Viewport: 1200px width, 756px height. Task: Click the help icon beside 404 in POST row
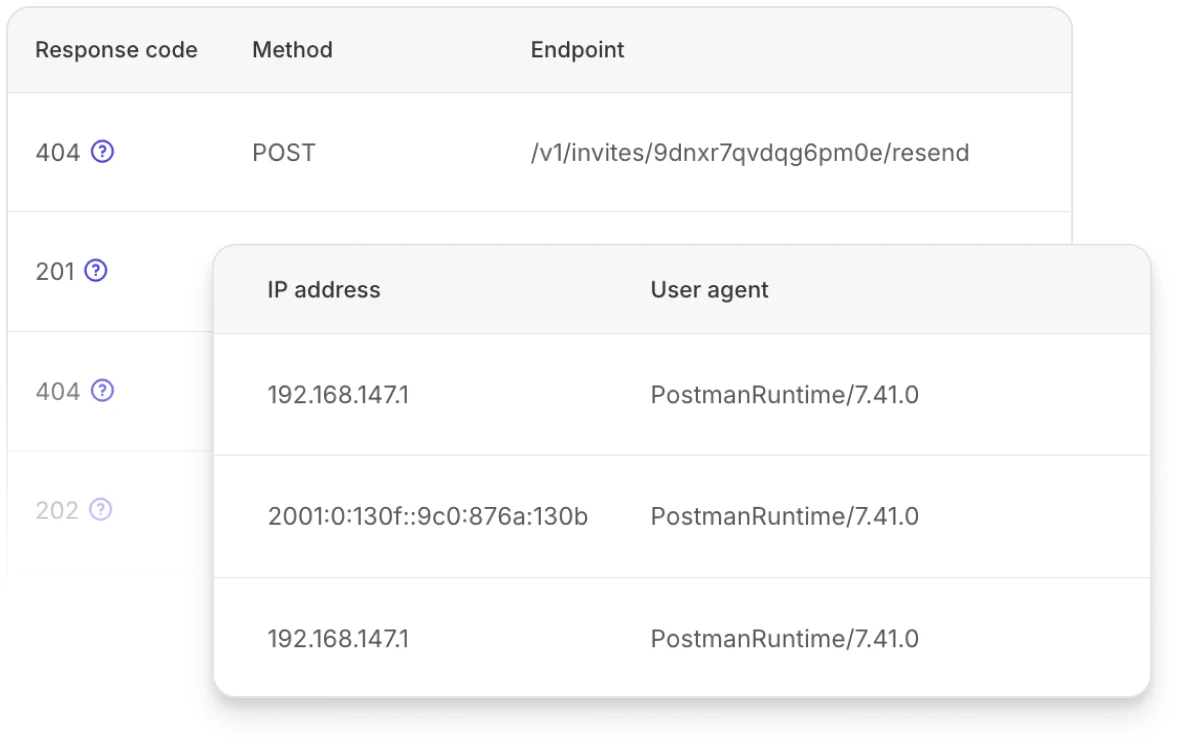point(102,153)
